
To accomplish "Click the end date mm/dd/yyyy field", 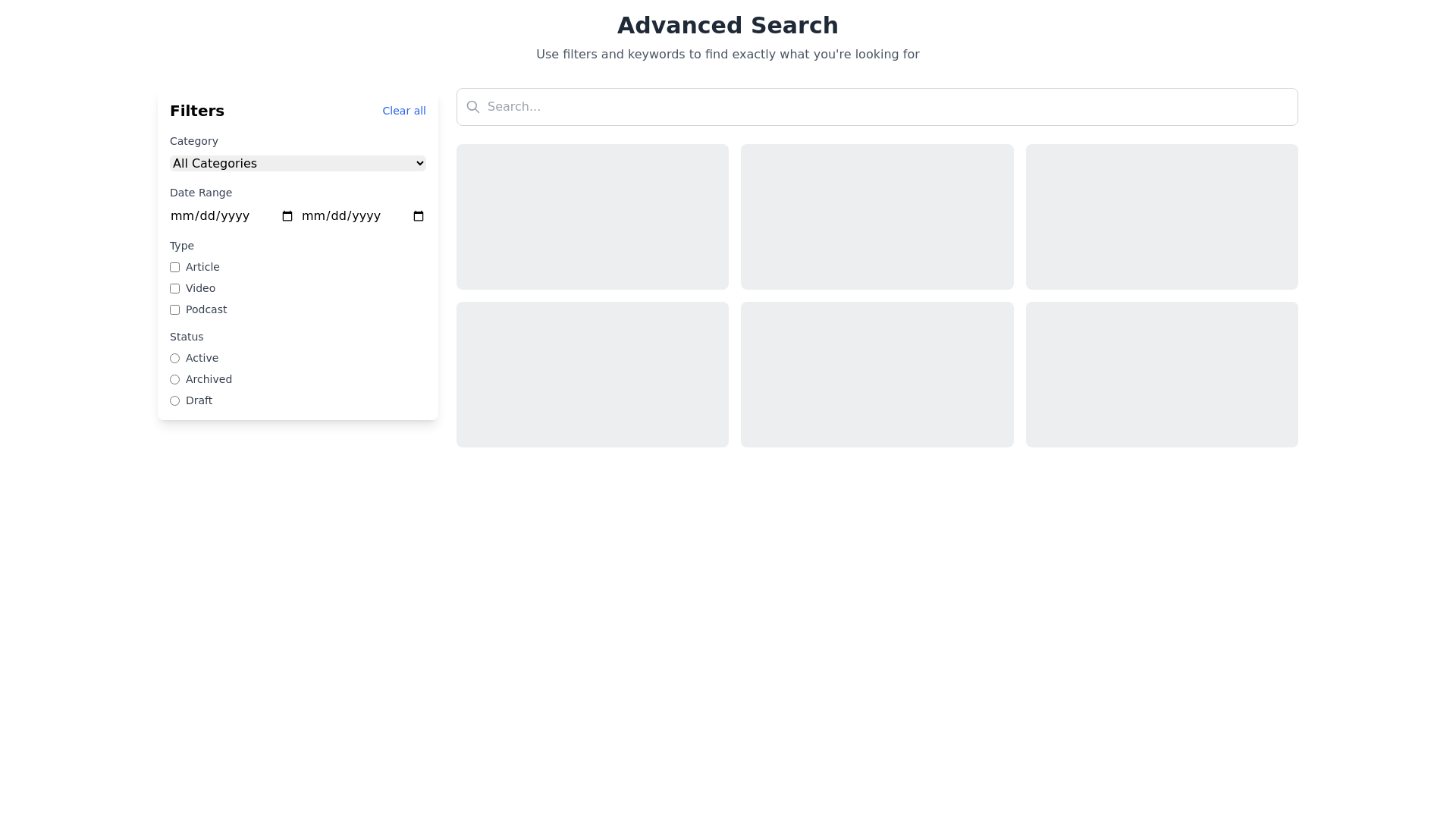I will pyautogui.click(x=363, y=216).
